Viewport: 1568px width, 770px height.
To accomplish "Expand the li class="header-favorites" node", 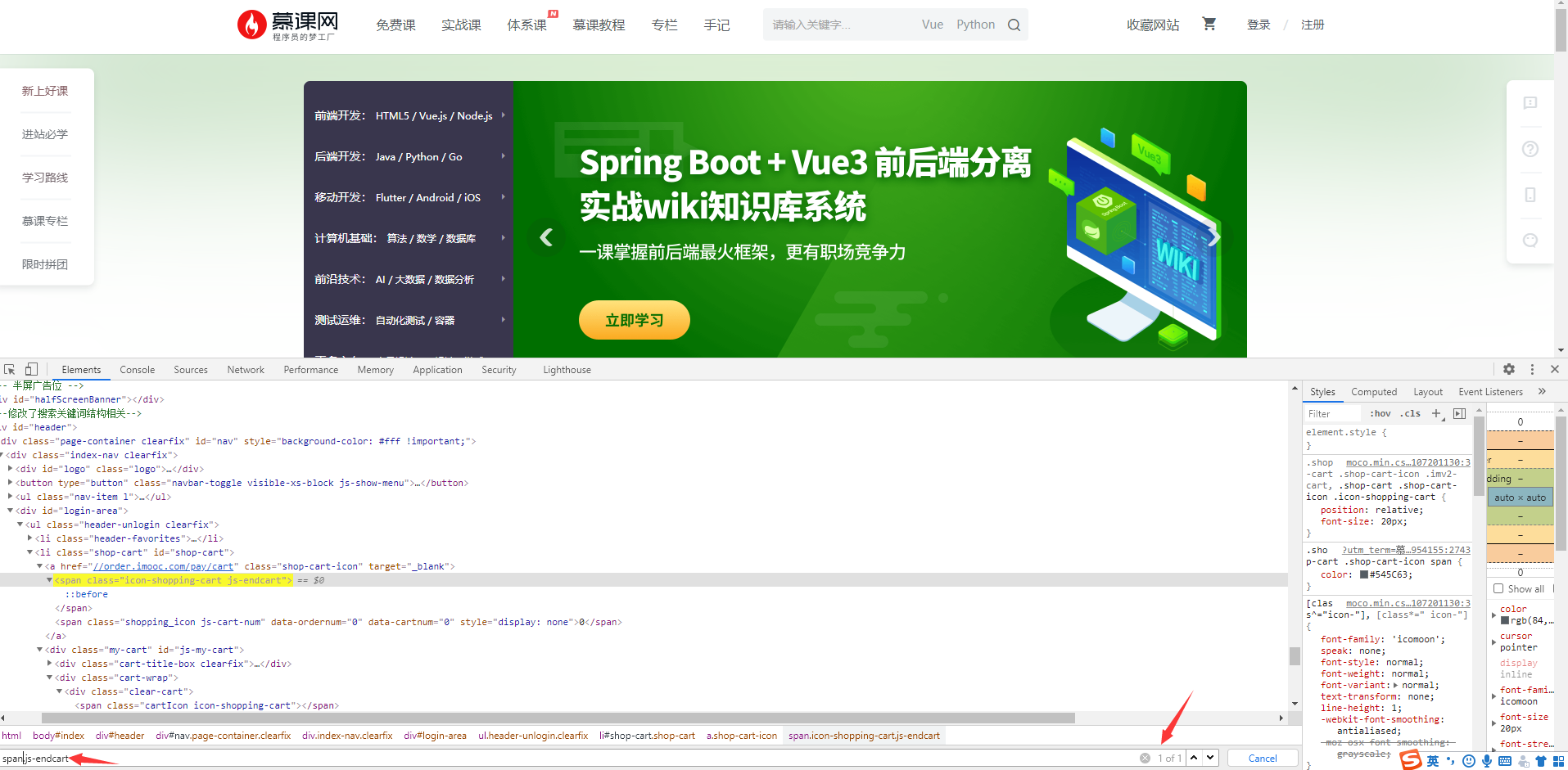I will click(x=29, y=538).
